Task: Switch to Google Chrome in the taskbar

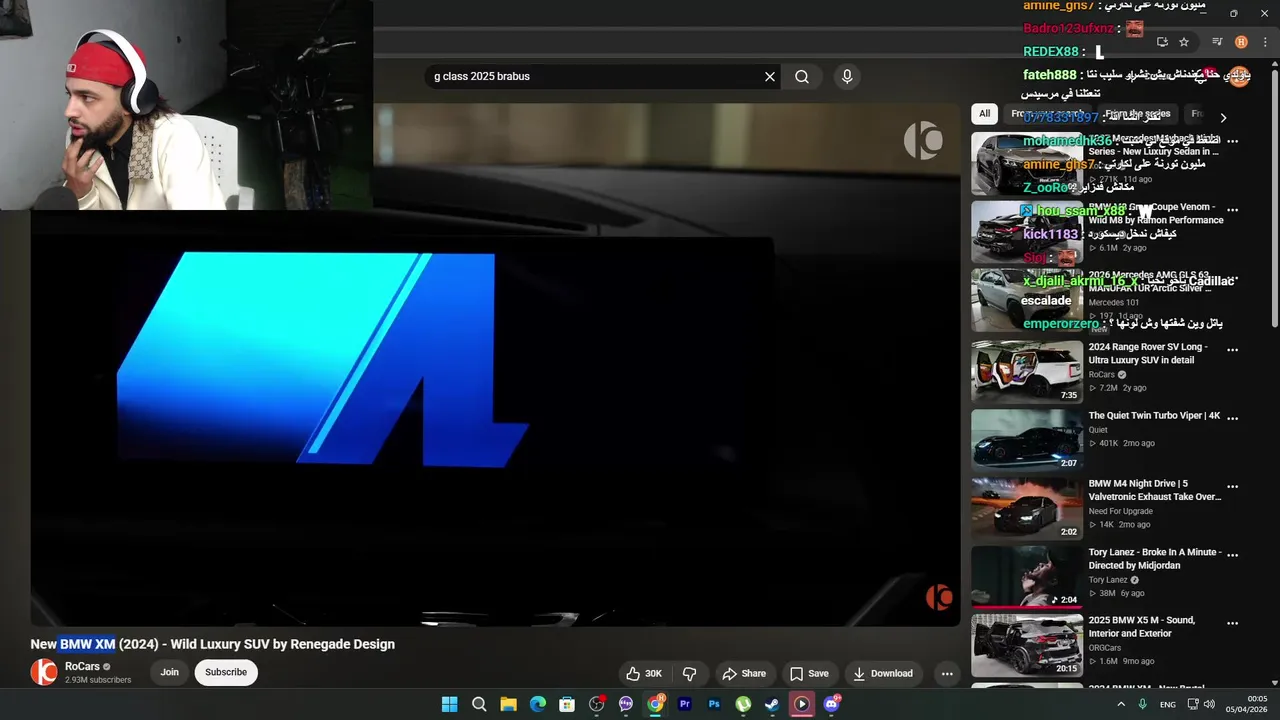Action: click(x=655, y=704)
